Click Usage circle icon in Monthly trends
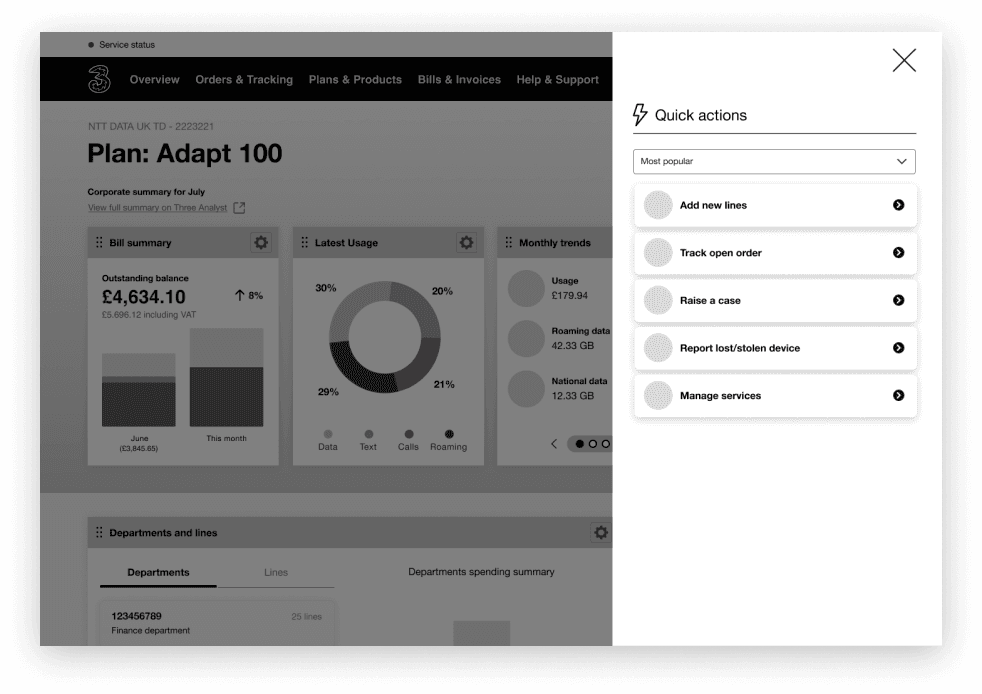Viewport: 982px width, 694px height. pyautogui.click(x=526, y=288)
